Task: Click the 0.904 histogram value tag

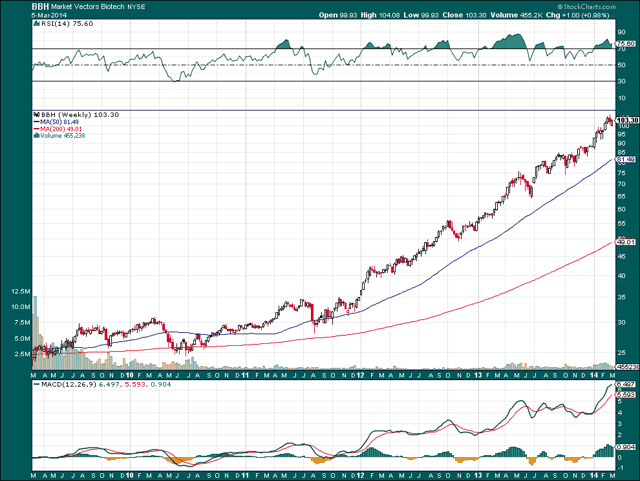Action: tap(626, 447)
